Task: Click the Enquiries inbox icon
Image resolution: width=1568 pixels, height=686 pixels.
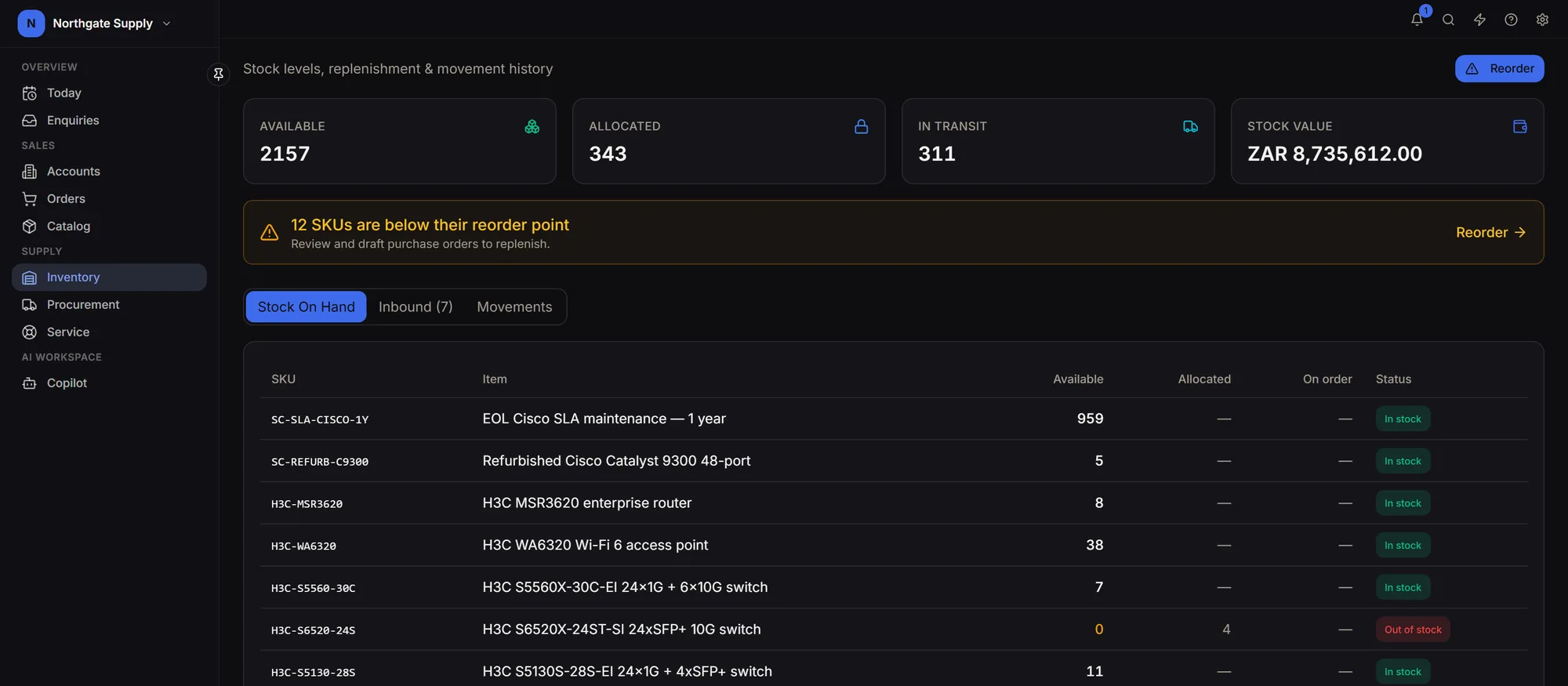Action: pyautogui.click(x=30, y=121)
